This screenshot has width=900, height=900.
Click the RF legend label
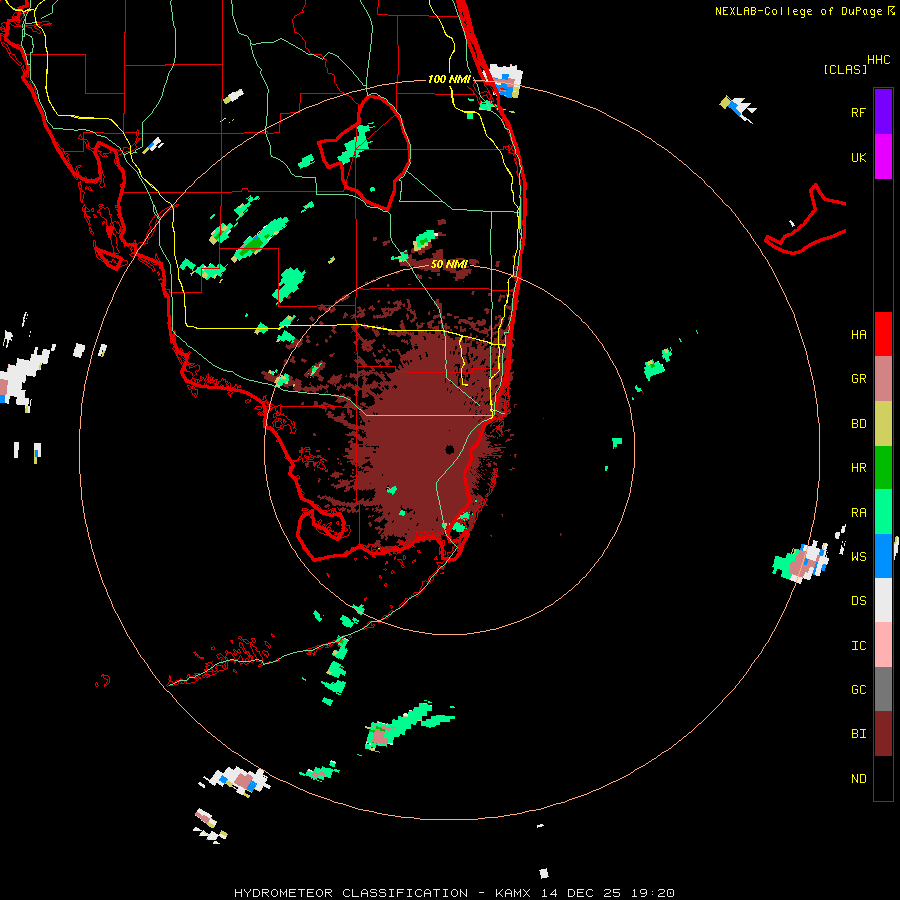(x=858, y=112)
